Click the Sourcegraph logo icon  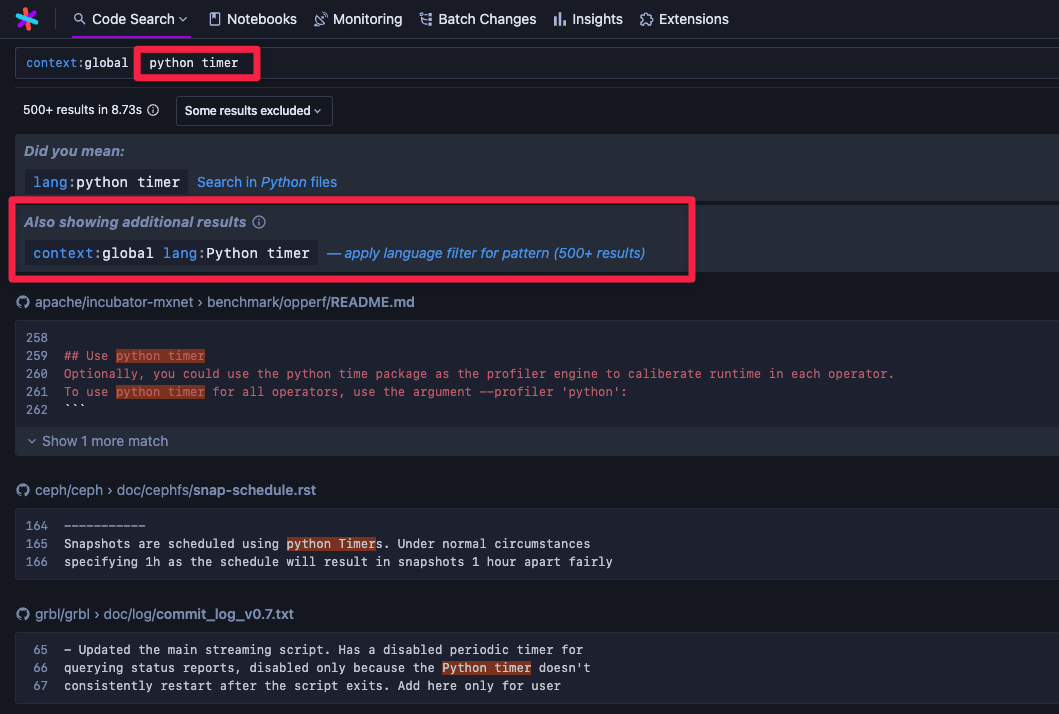click(27, 19)
